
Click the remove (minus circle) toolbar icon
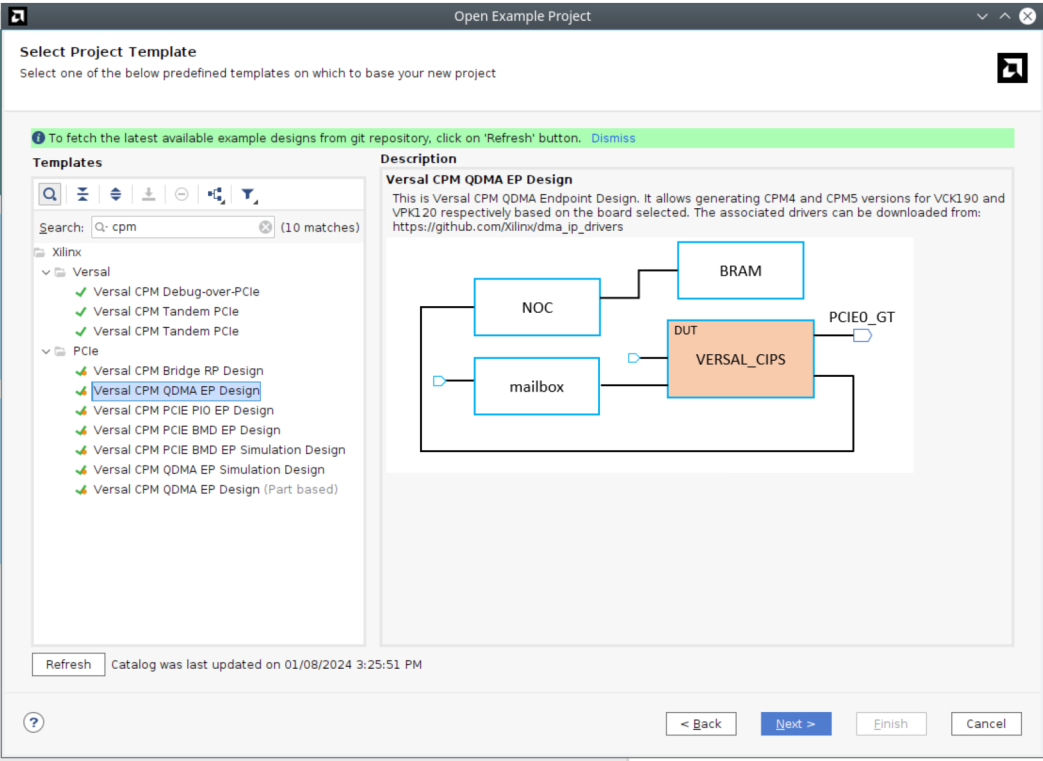click(181, 194)
